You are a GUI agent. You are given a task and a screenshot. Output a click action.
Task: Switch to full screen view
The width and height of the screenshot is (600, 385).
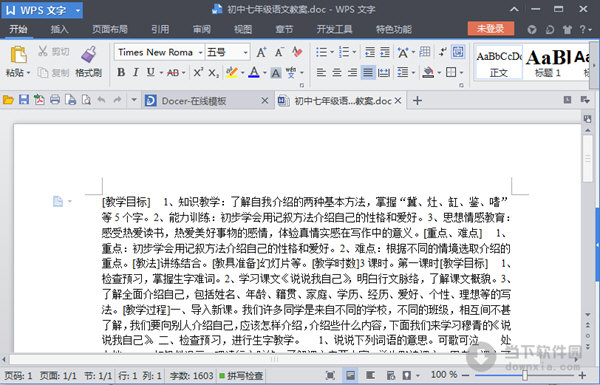[x=330, y=375]
